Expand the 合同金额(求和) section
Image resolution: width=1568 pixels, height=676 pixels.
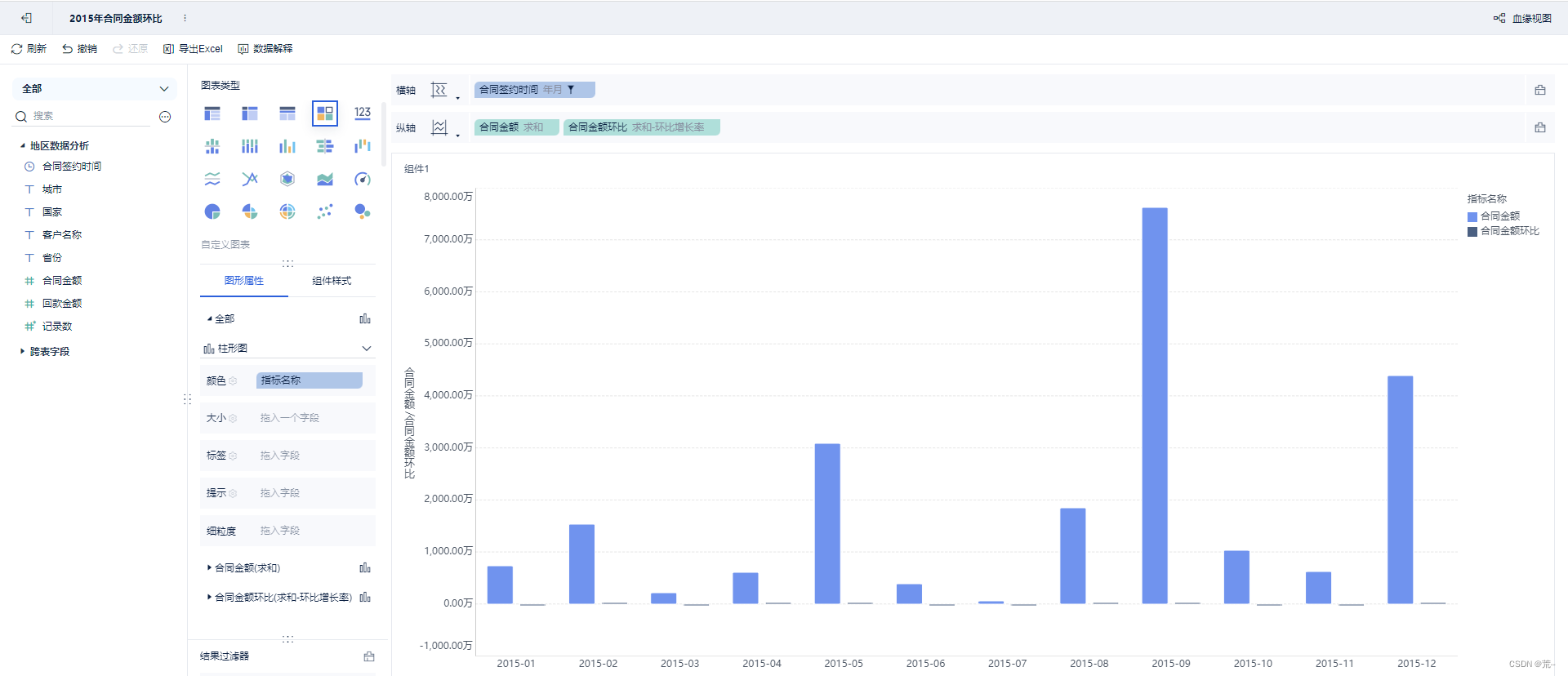click(x=209, y=567)
